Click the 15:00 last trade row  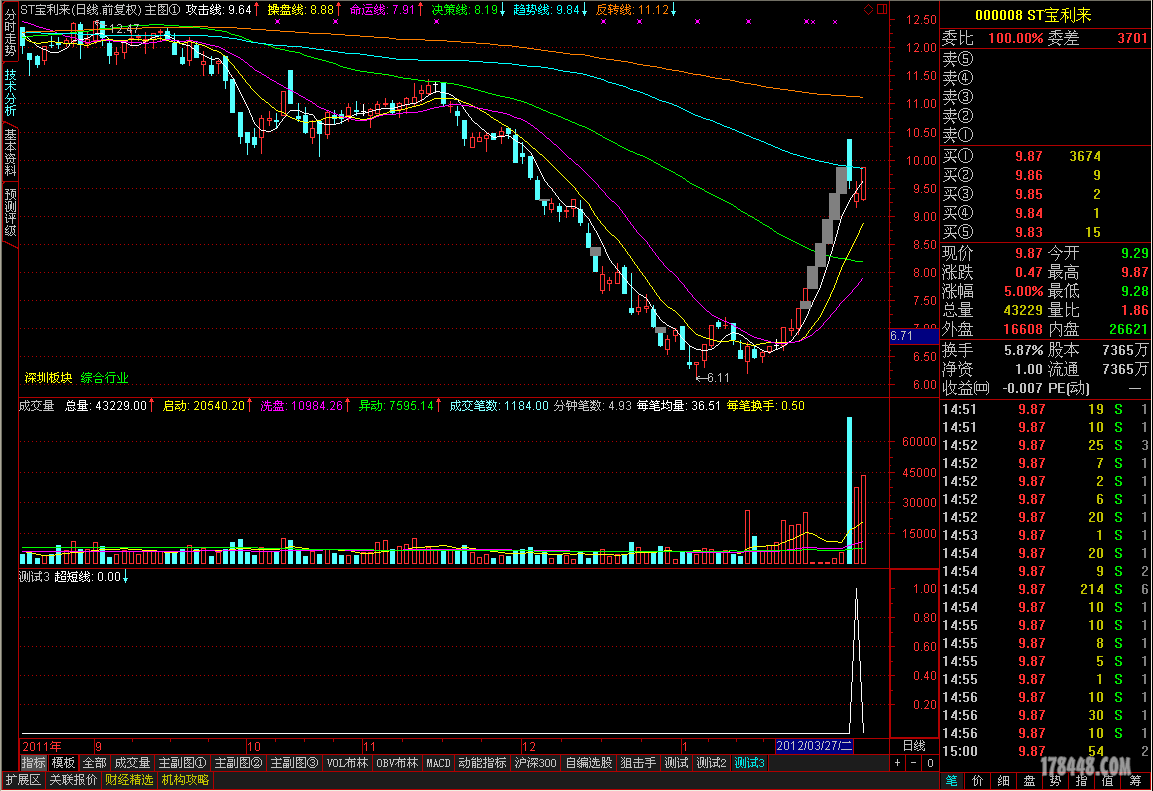pos(1046,751)
